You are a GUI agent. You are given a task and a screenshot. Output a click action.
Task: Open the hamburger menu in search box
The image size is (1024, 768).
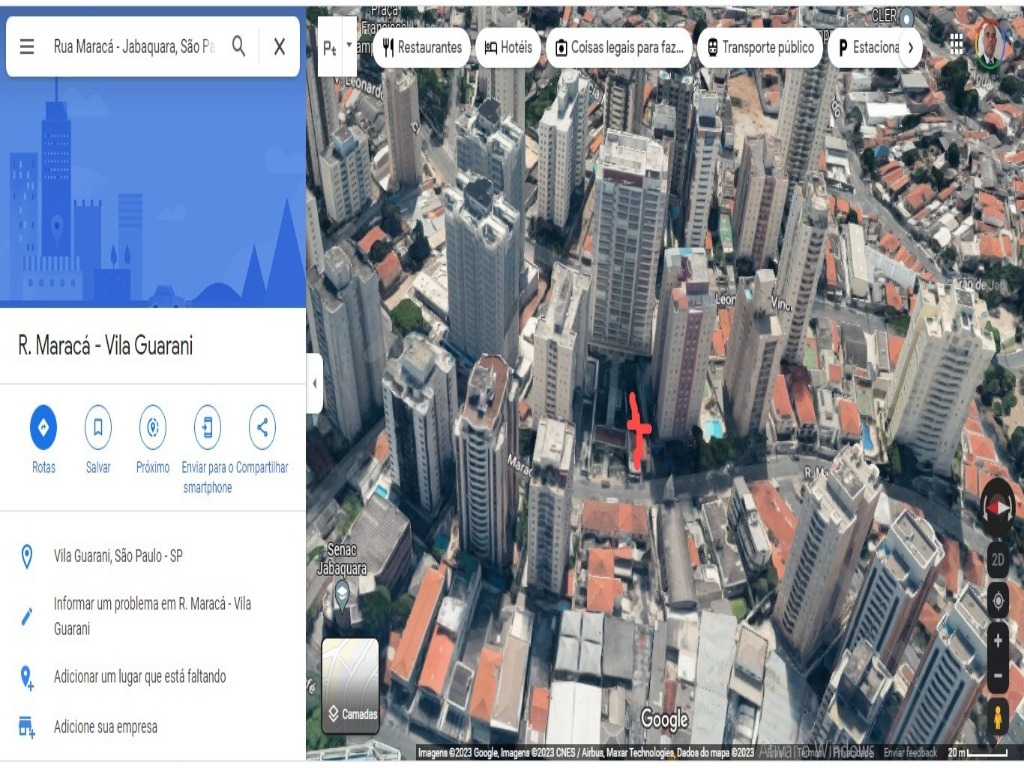coord(27,46)
